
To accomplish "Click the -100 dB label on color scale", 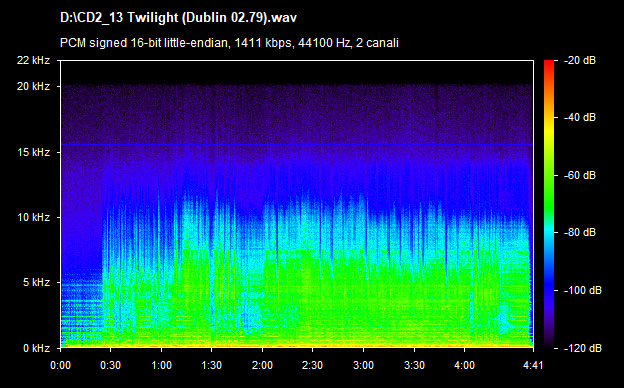I will (x=583, y=290).
